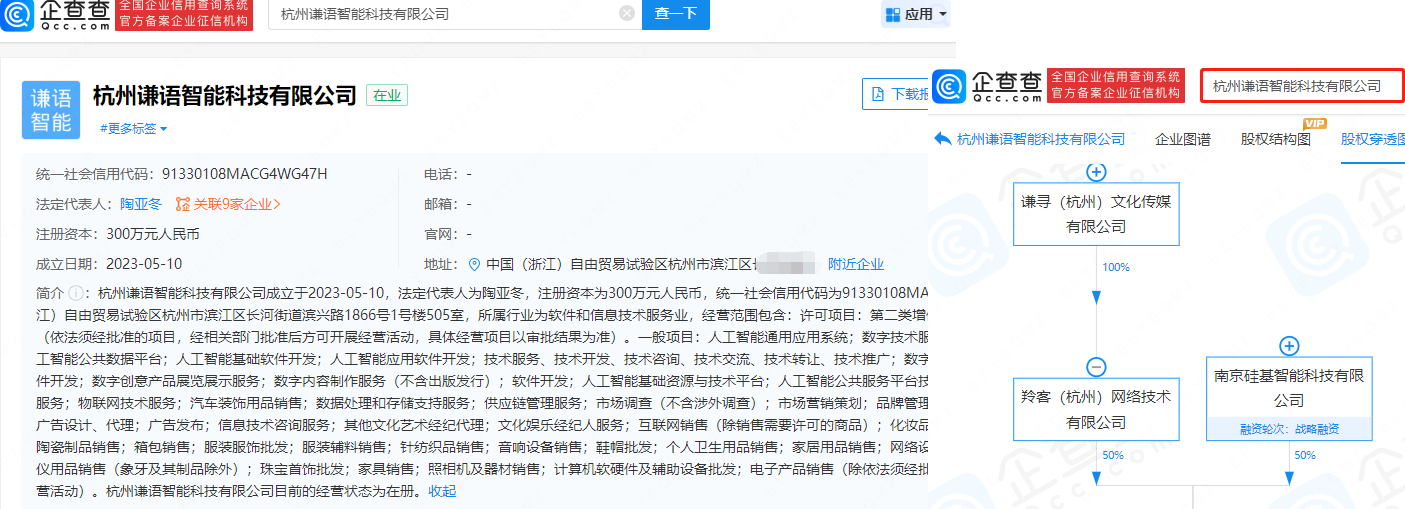Click the 下载报告 button

pyautogui.click(x=896, y=94)
